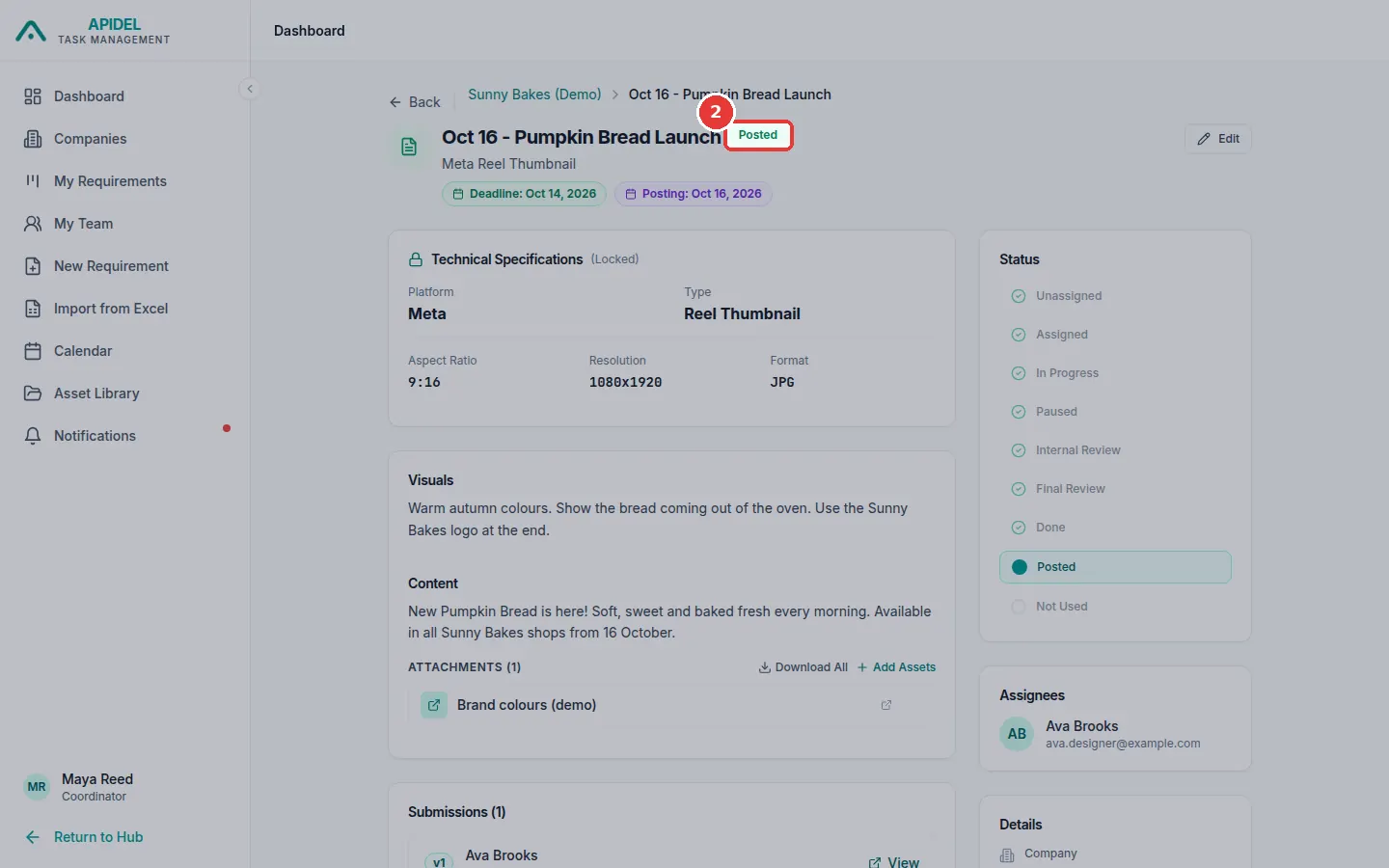Set status to Internal Review

coord(1115,450)
